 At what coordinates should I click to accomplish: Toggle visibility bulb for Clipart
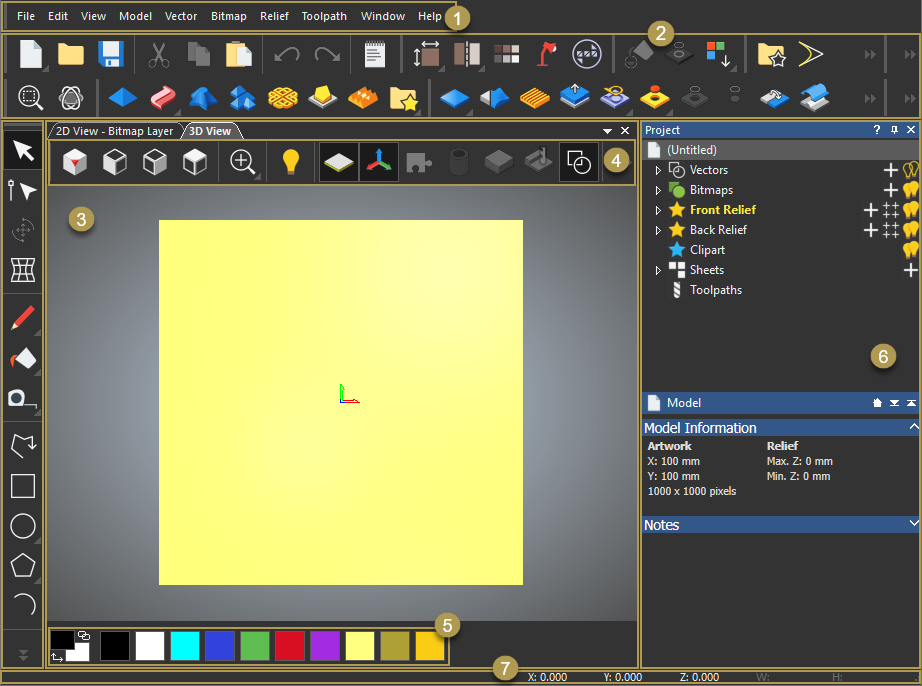pyautogui.click(x=910, y=250)
